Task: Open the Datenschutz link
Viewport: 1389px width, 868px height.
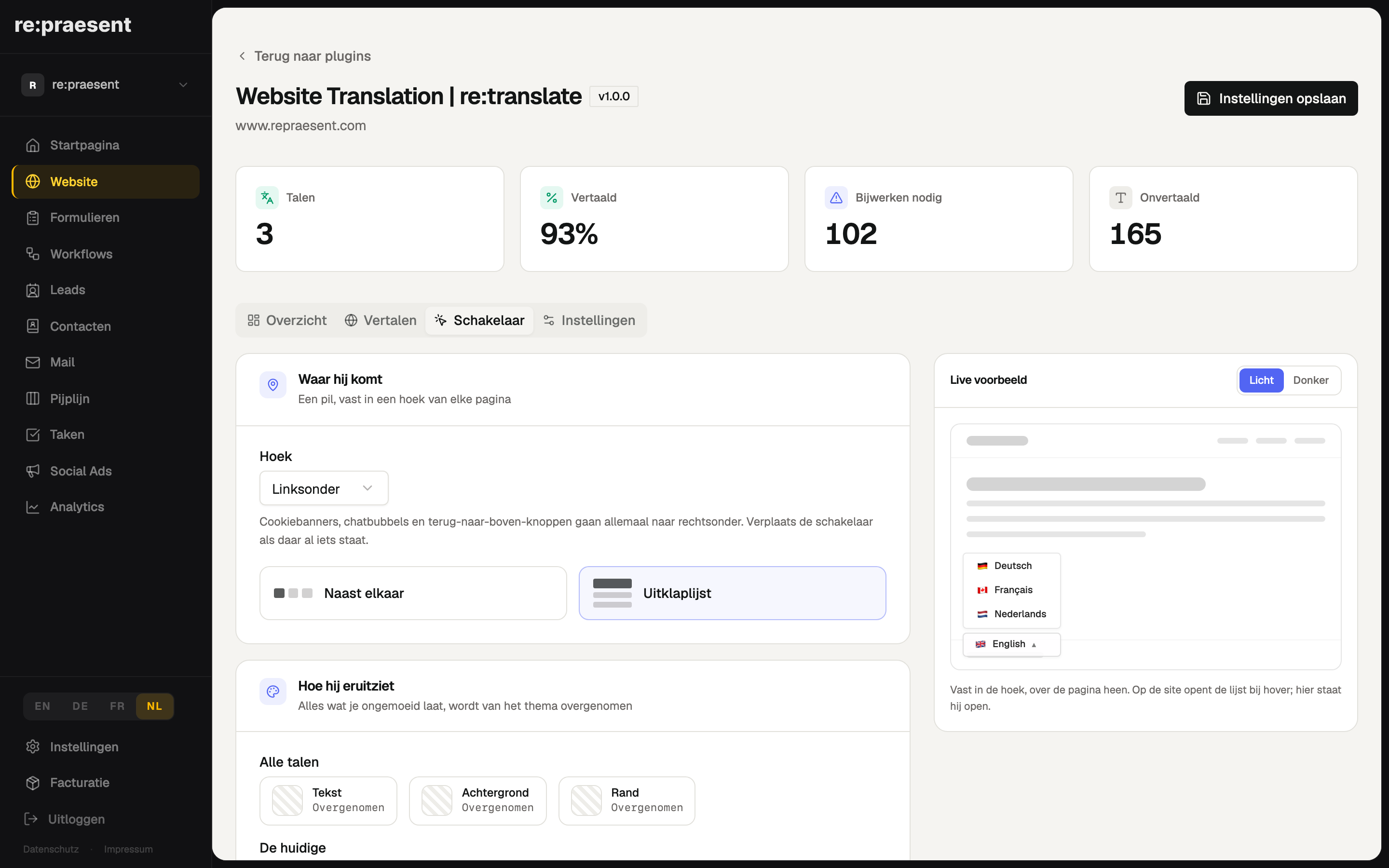Action: (51, 849)
